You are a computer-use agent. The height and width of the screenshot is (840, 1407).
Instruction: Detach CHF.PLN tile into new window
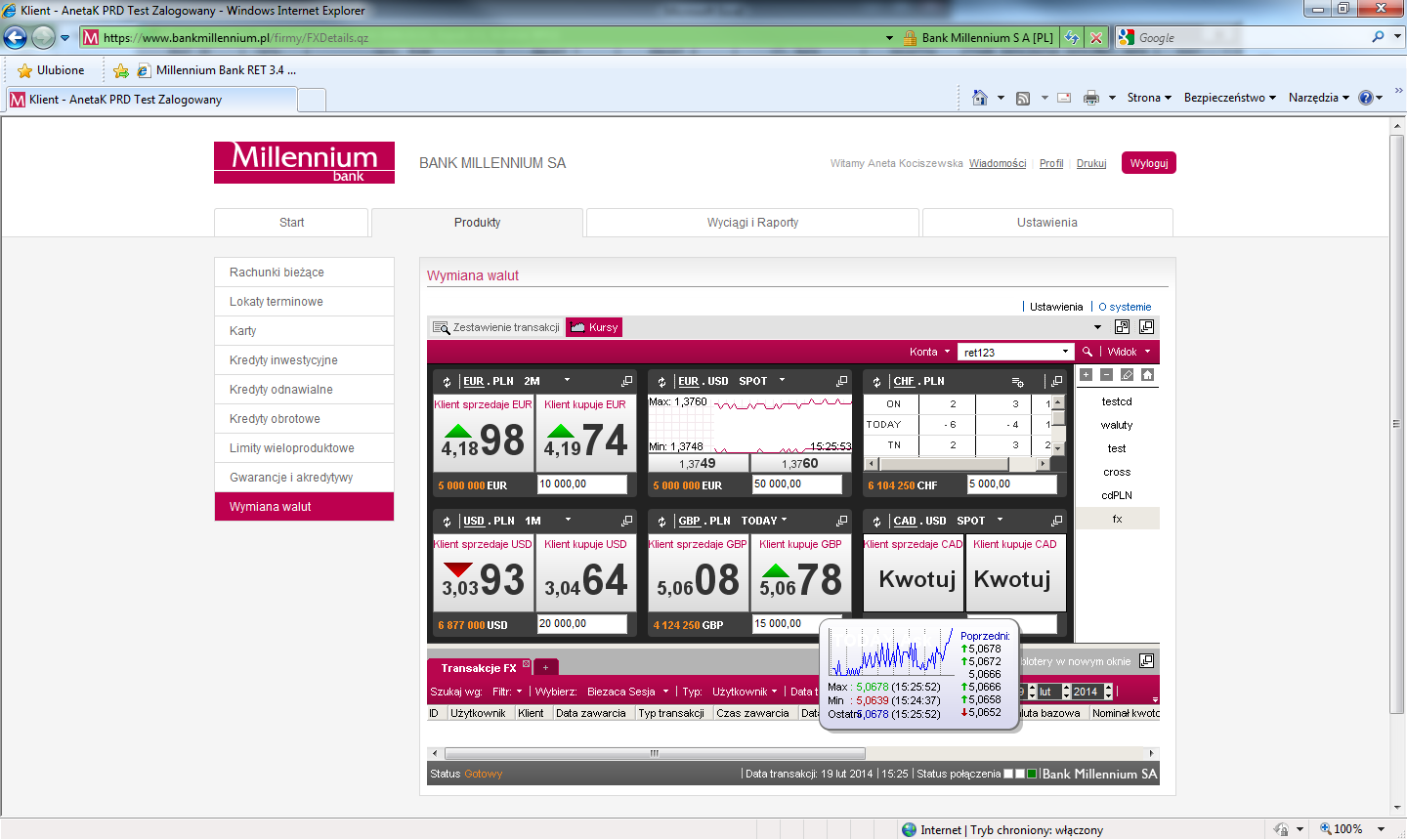(1056, 381)
